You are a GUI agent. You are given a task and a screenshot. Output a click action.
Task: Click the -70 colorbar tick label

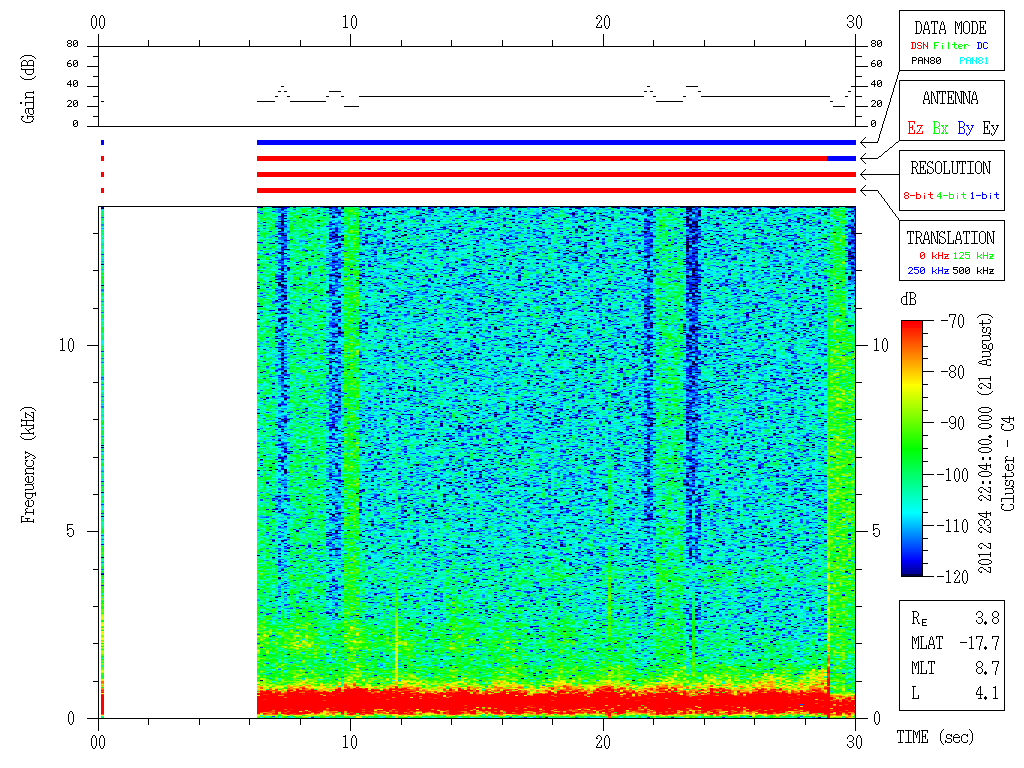(953, 321)
